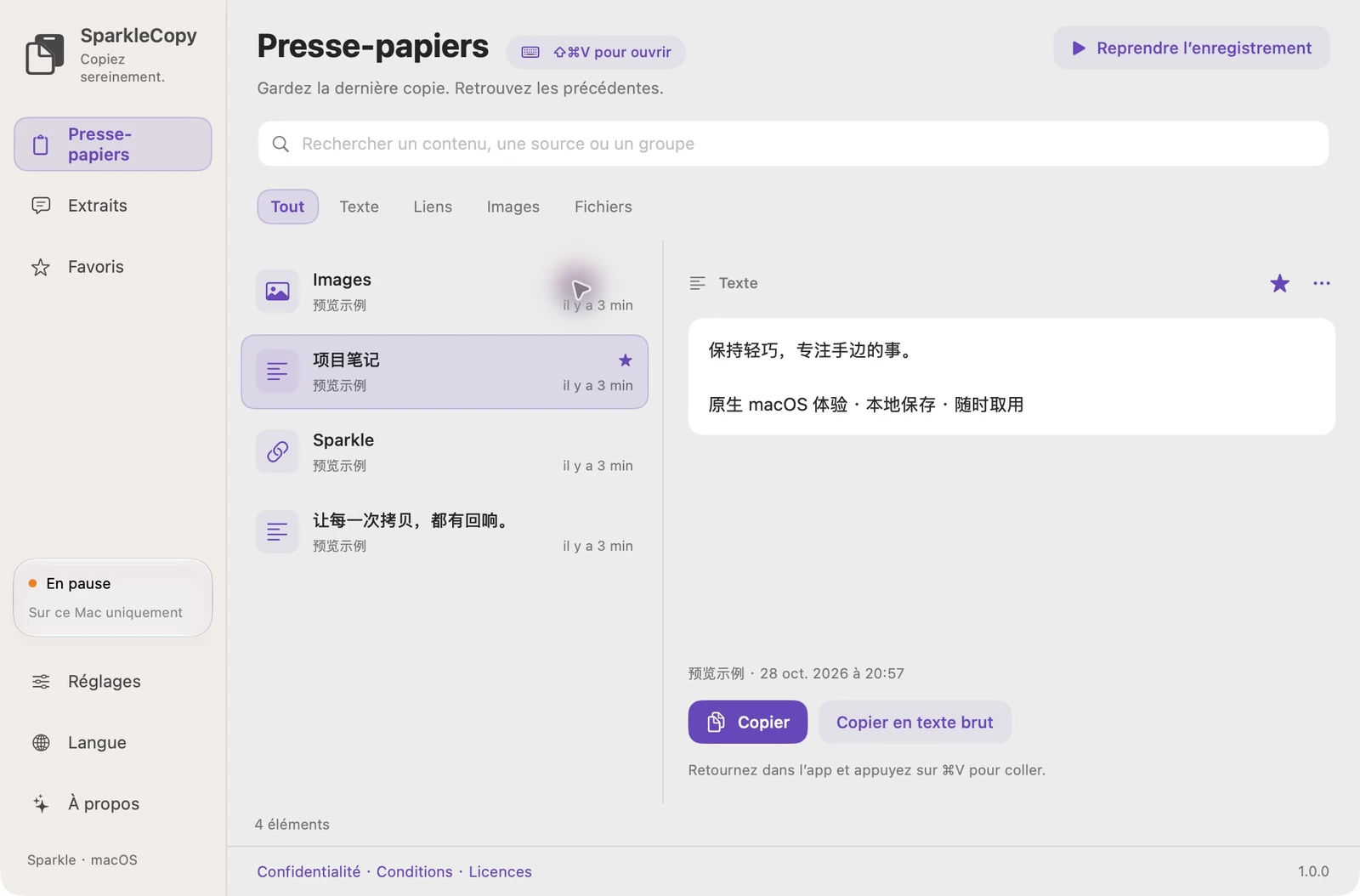1360x896 pixels.
Task: Click the Langue globe icon
Action: pyautogui.click(x=41, y=743)
